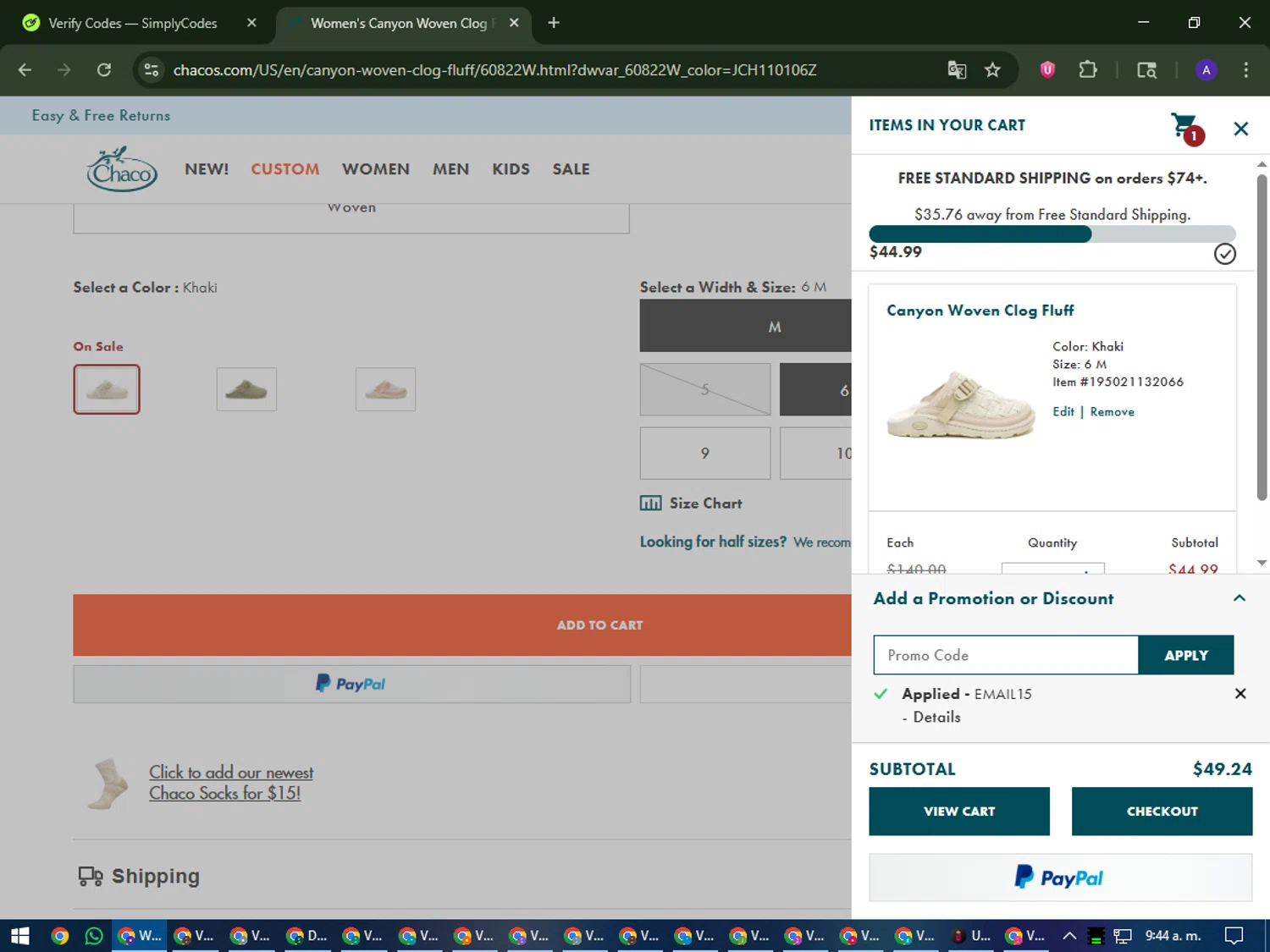
Task: Select the Khaki color swatch
Action: click(107, 389)
